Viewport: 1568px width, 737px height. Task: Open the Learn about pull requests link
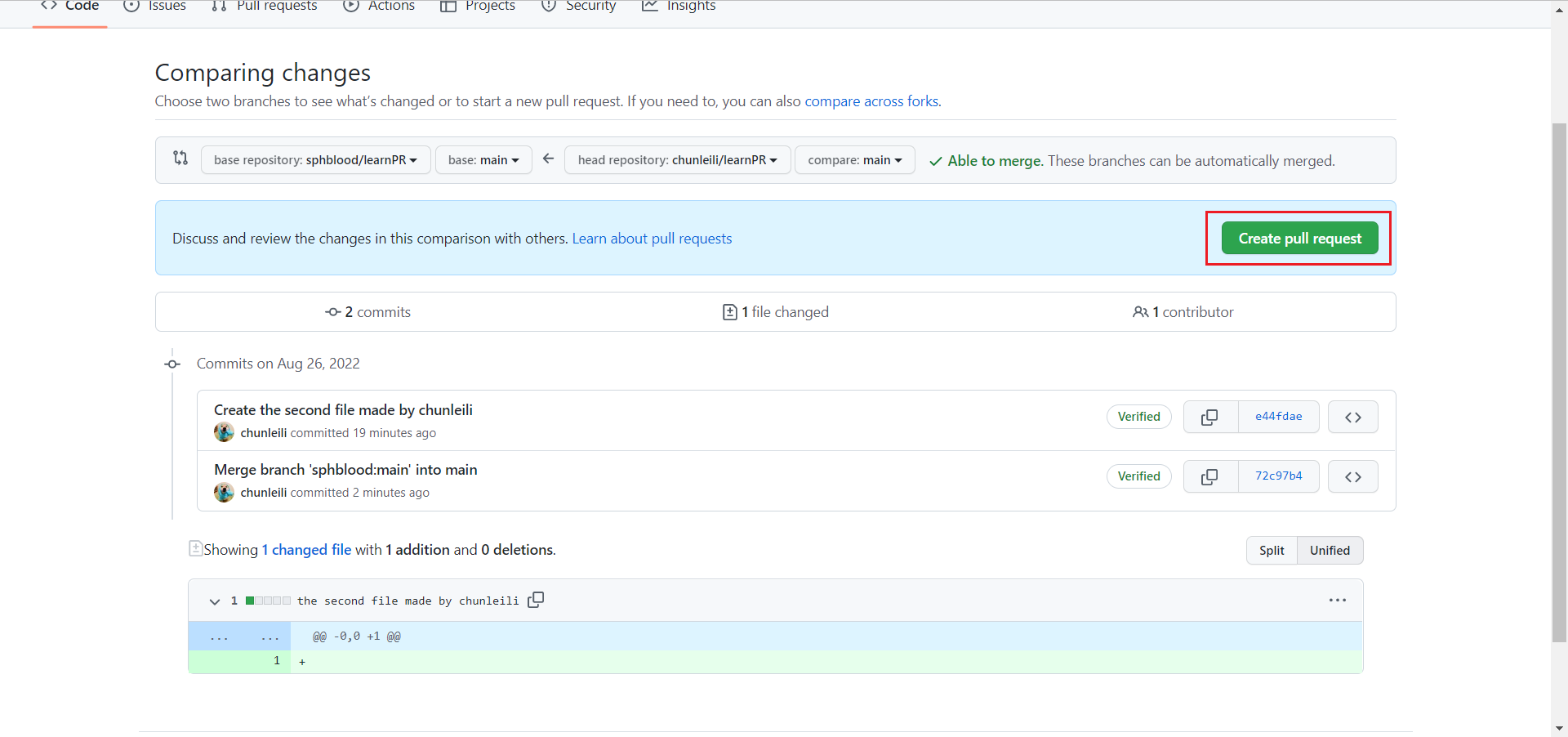652,239
